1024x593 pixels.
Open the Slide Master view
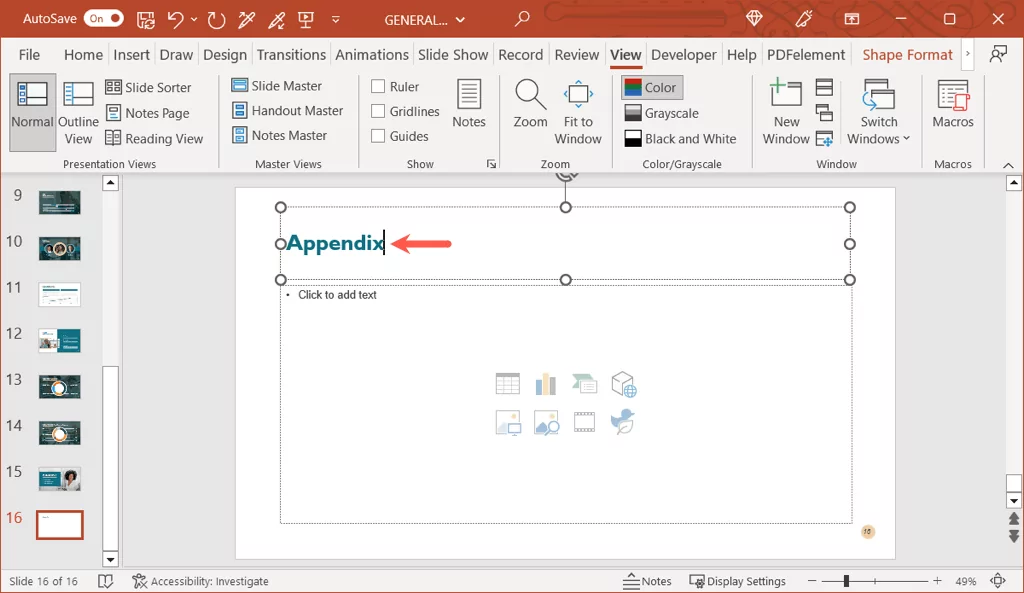tap(277, 86)
